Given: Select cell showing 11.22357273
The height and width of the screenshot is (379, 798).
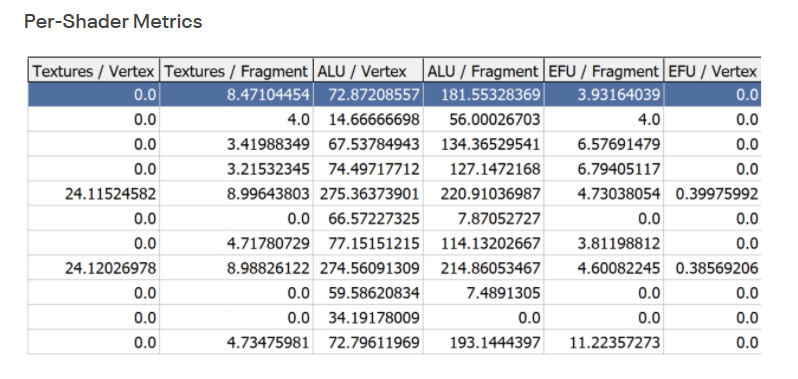Looking at the screenshot, I should click(x=604, y=342).
